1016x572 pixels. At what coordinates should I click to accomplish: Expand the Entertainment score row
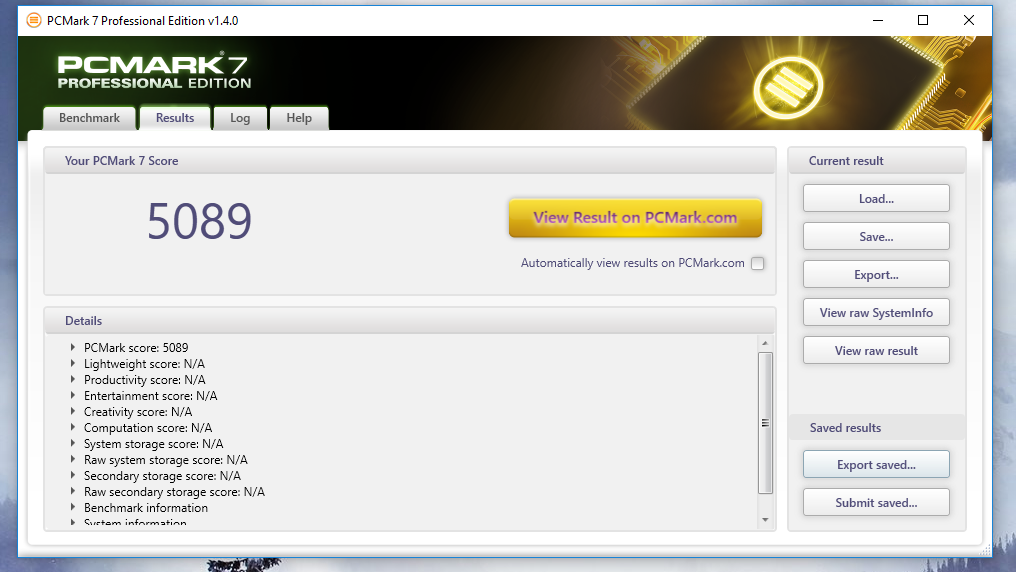click(73, 395)
